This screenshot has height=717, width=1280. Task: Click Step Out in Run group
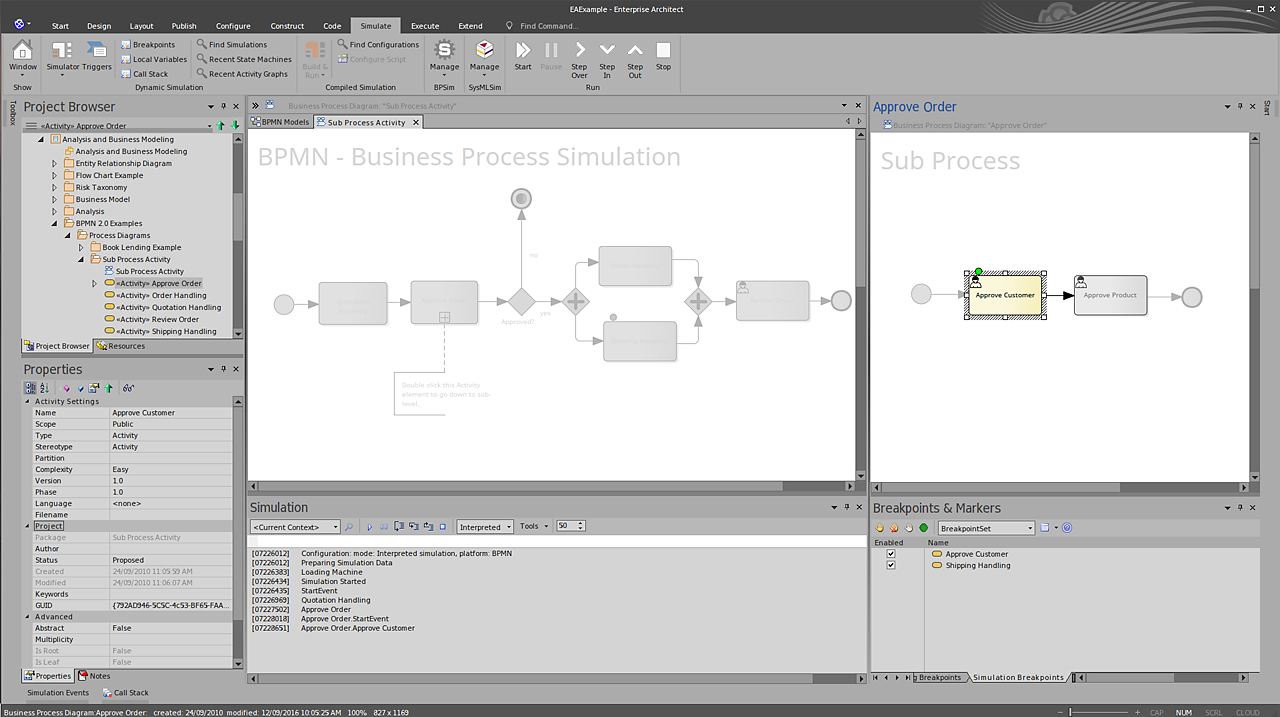(635, 59)
